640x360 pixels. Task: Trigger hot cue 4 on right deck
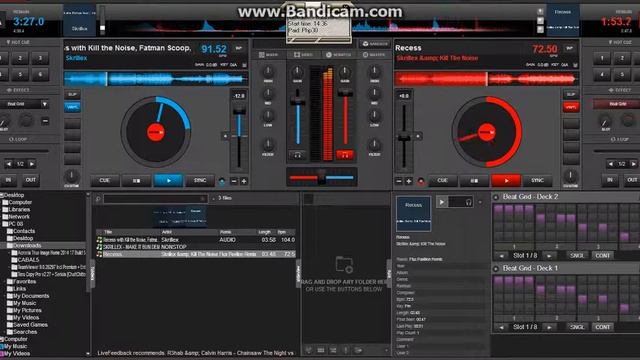coord(602,75)
